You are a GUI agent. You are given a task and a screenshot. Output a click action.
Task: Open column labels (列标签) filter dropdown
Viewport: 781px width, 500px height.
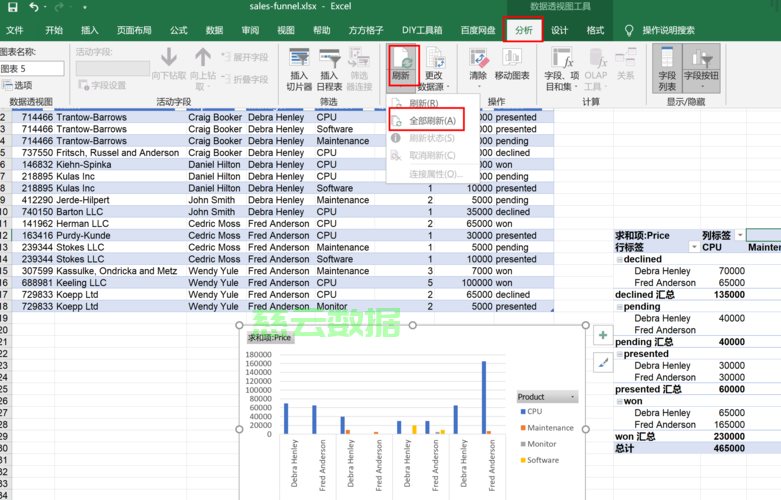click(x=740, y=235)
